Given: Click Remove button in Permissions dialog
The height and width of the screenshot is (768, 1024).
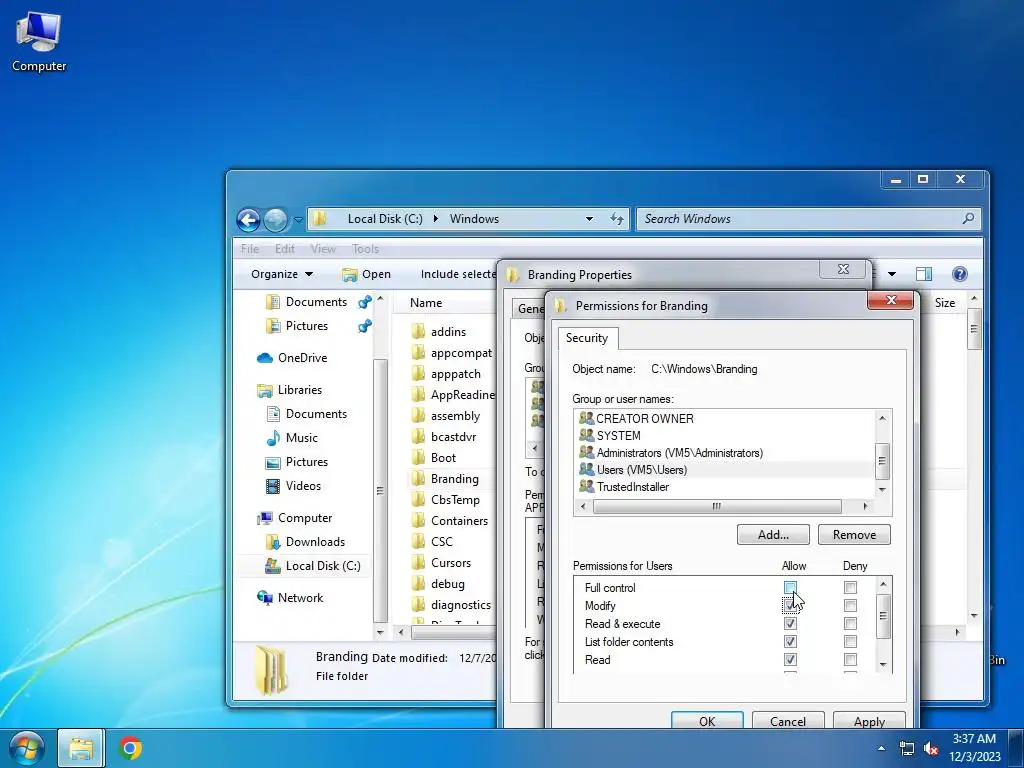Looking at the screenshot, I should pyautogui.click(x=854, y=535).
